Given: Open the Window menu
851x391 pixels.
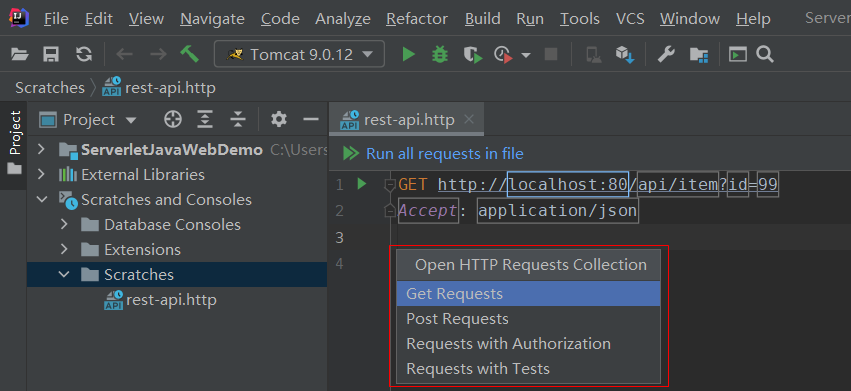Looking at the screenshot, I should click(690, 20).
